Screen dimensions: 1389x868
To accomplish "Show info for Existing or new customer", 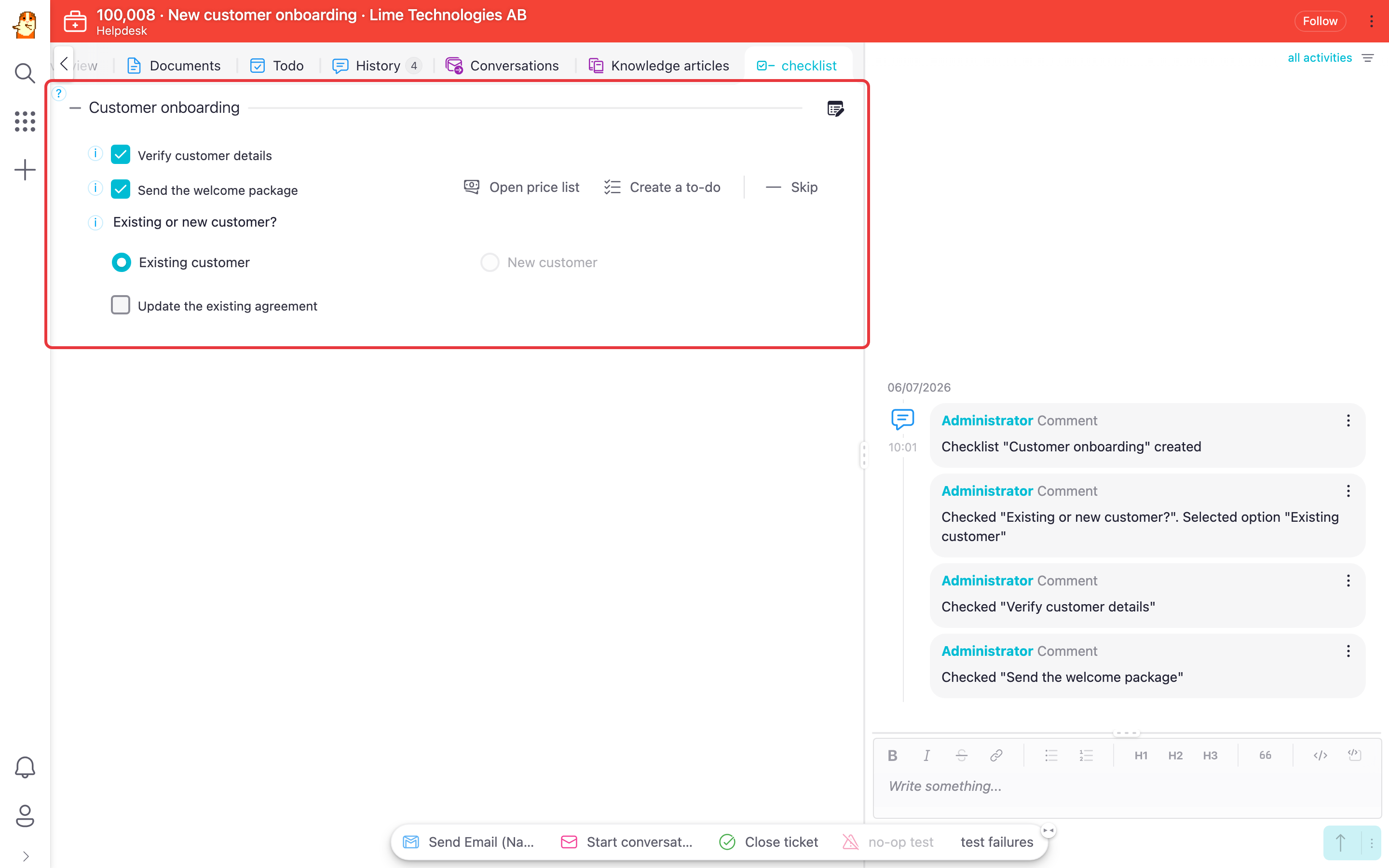I will [95, 222].
